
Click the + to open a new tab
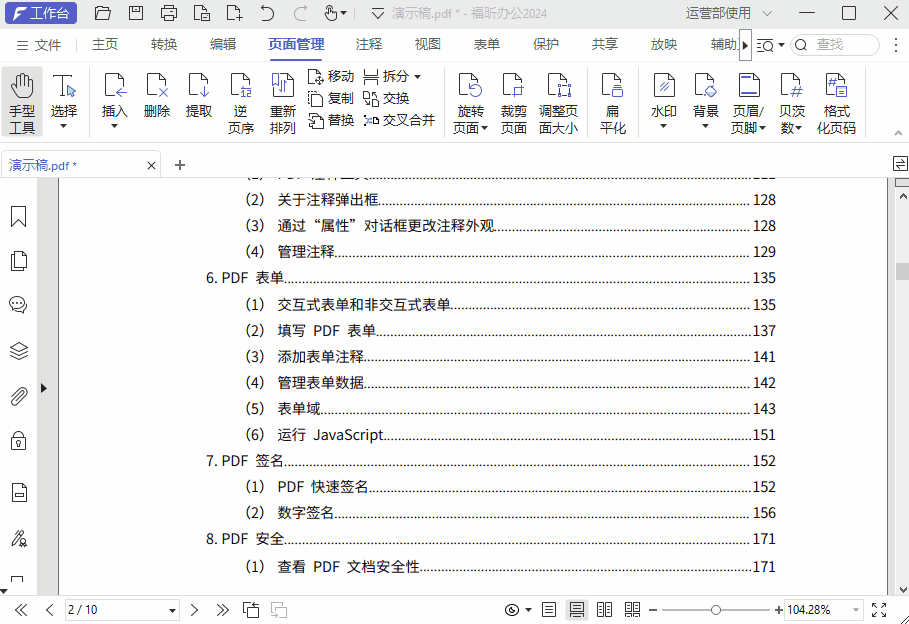tap(178, 164)
